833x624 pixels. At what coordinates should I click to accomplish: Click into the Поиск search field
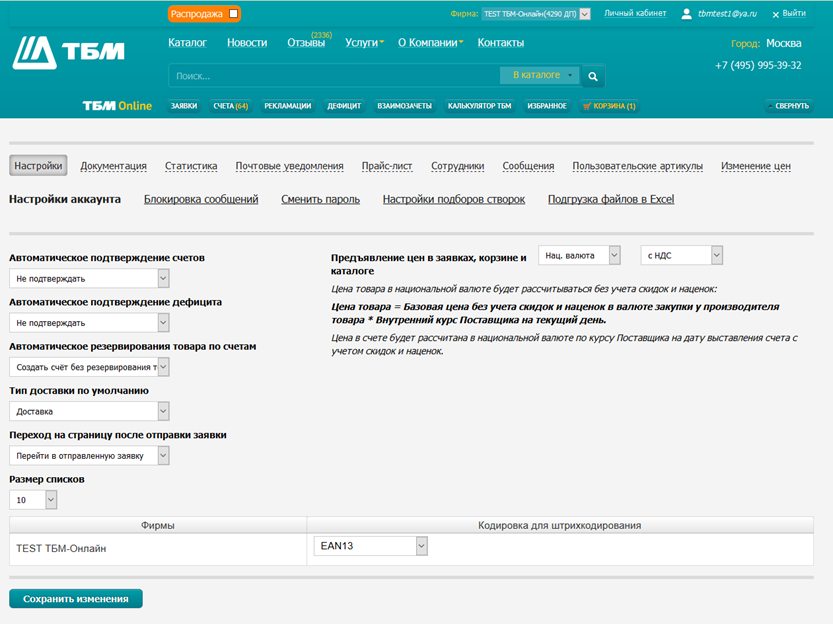334,76
